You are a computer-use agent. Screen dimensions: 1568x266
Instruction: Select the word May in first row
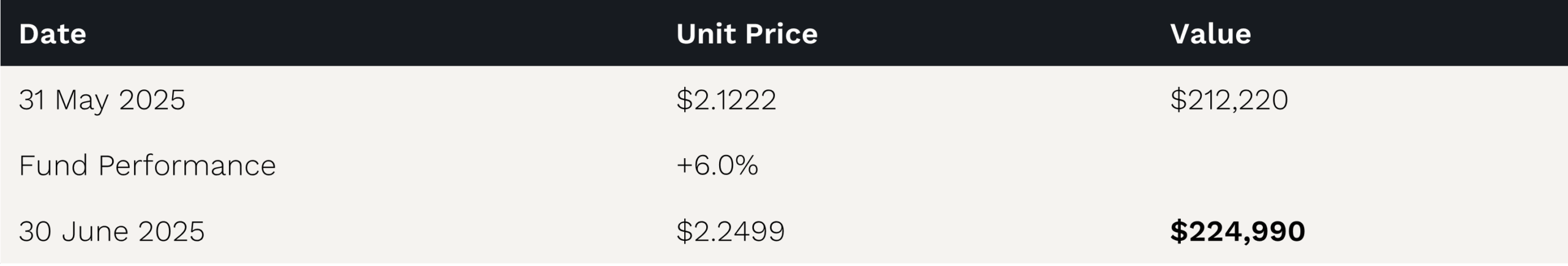coord(81,101)
